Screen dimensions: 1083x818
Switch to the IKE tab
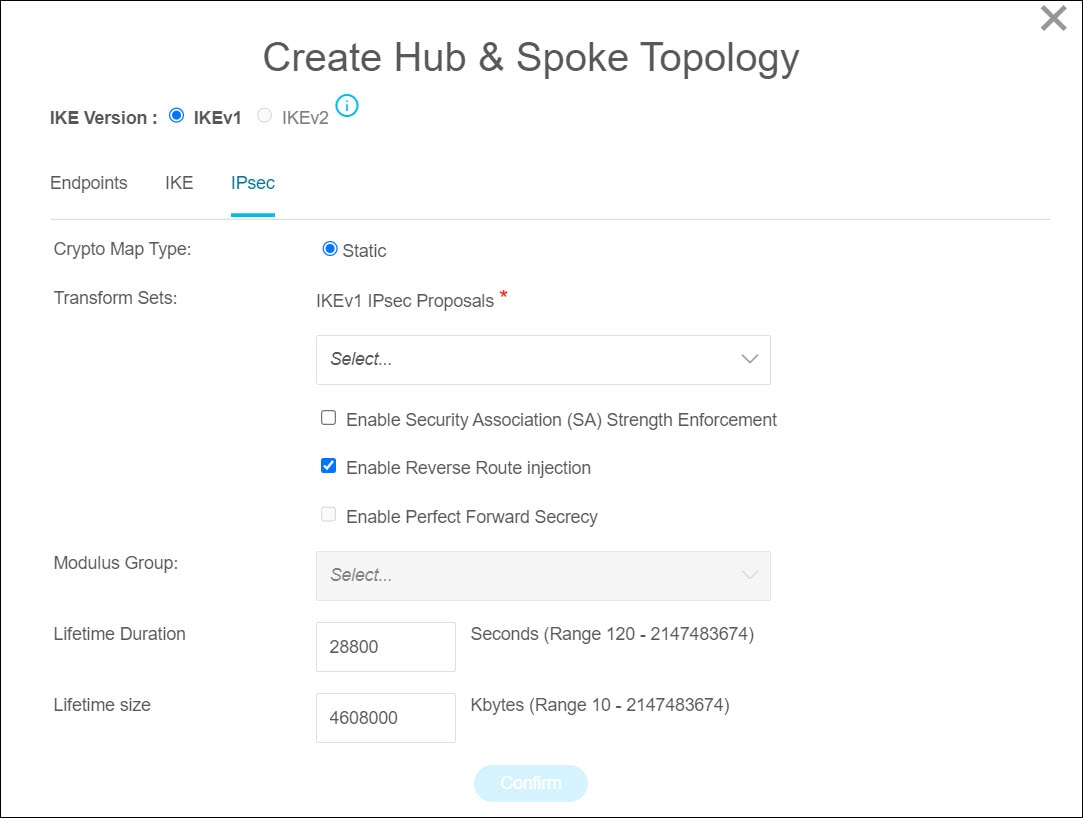(179, 183)
